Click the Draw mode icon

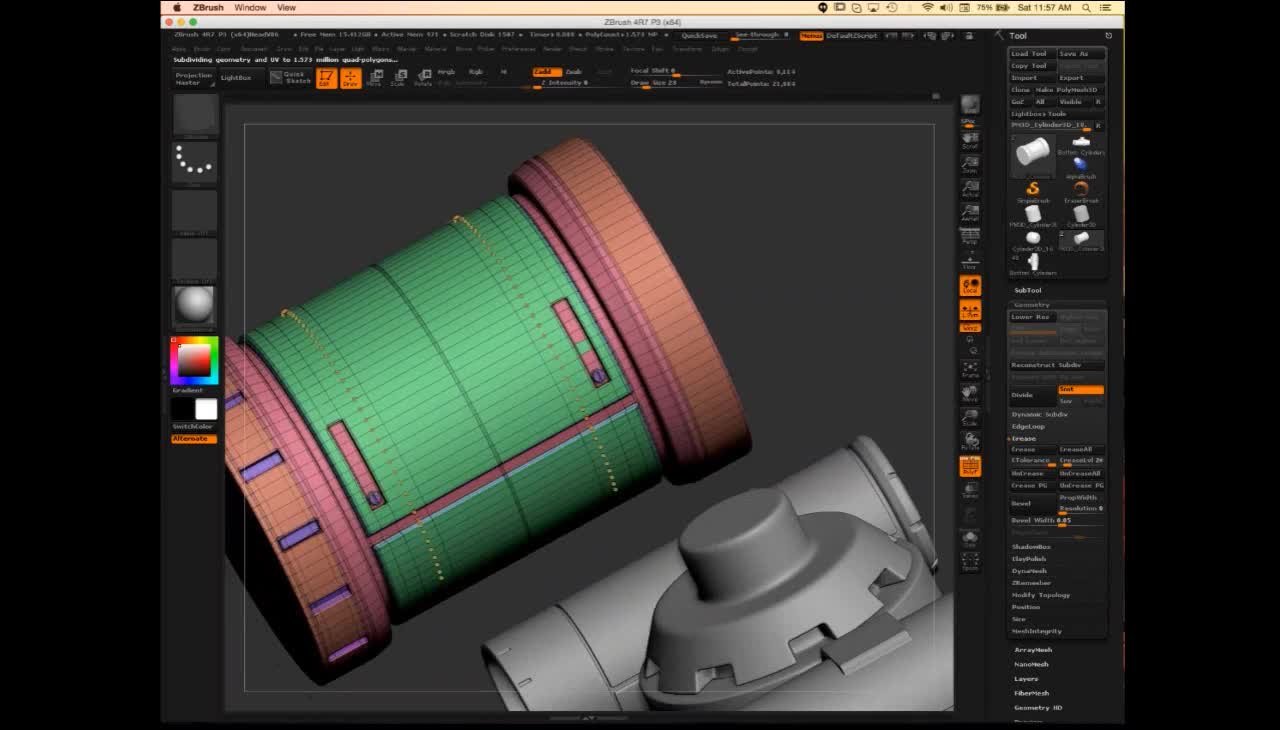pyautogui.click(x=350, y=78)
